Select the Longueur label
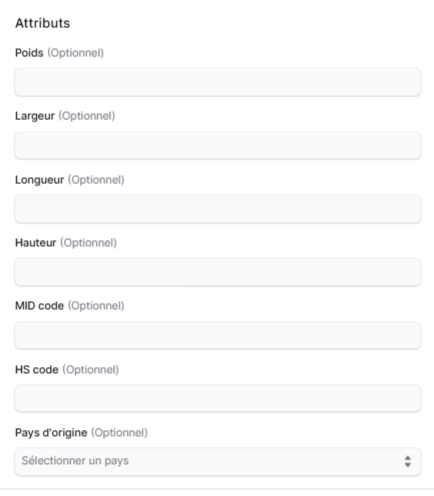The image size is (434, 496). click(x=40, y=180)
